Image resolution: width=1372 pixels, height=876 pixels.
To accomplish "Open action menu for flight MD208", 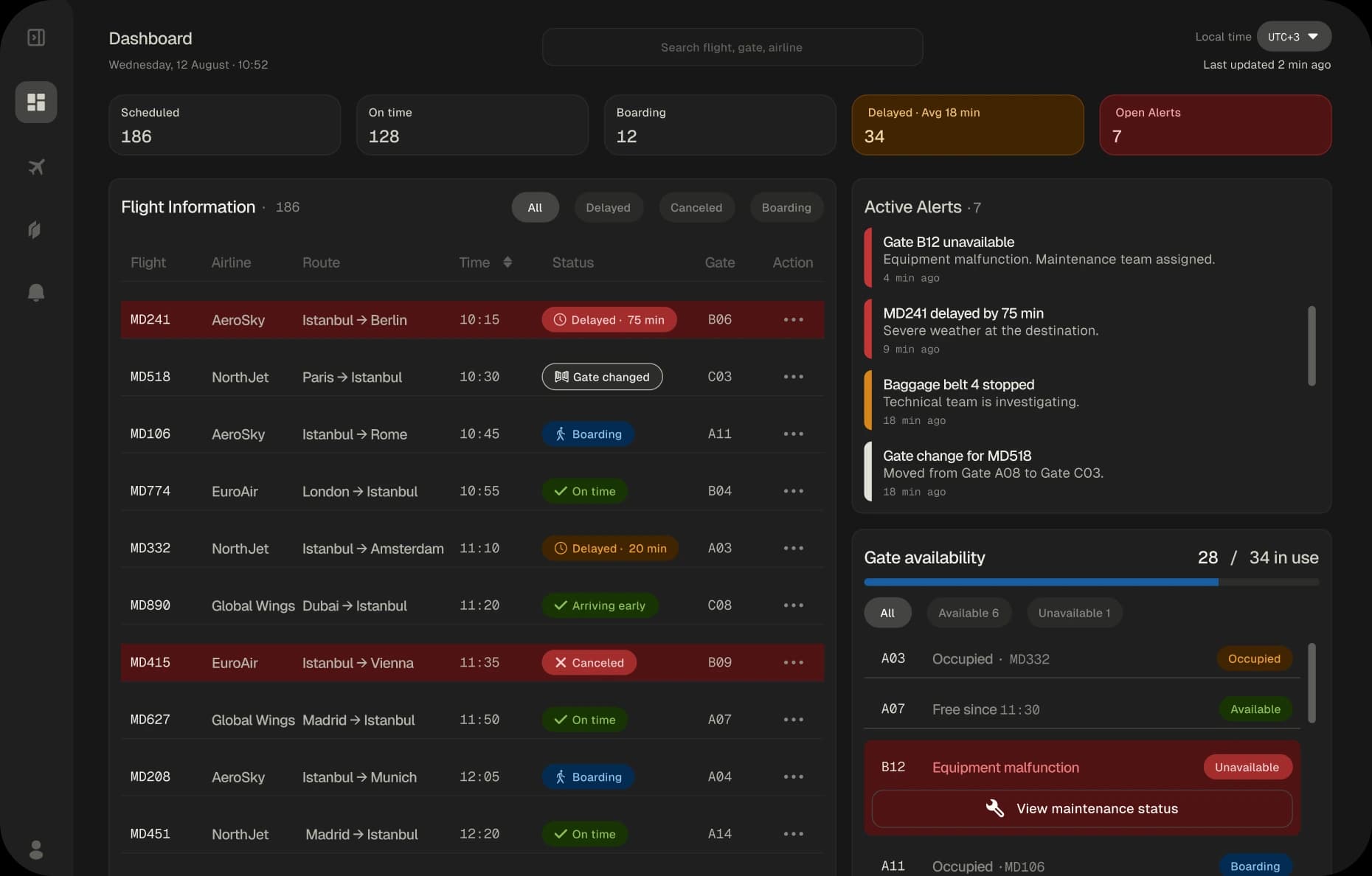I will pyautogui.click(x=794, y=776).
